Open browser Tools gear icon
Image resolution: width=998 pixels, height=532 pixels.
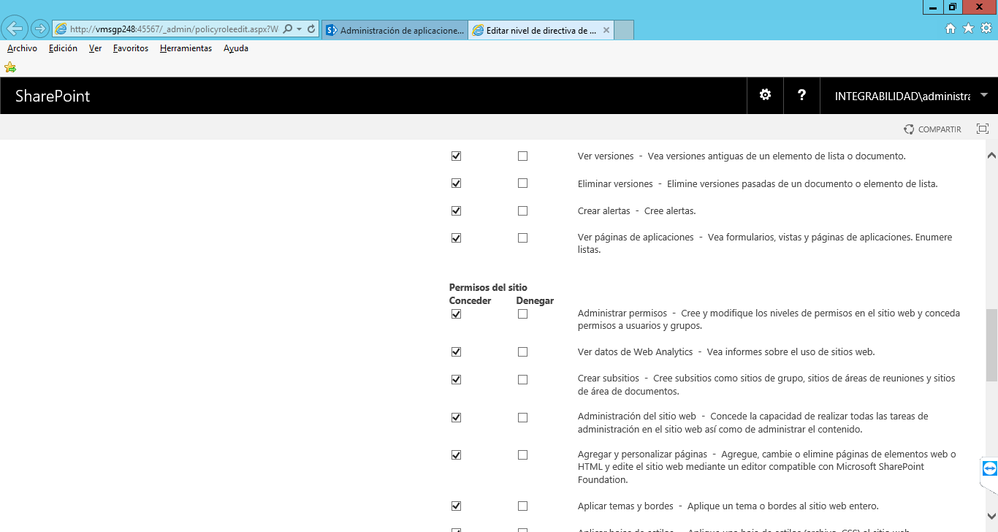986,28
